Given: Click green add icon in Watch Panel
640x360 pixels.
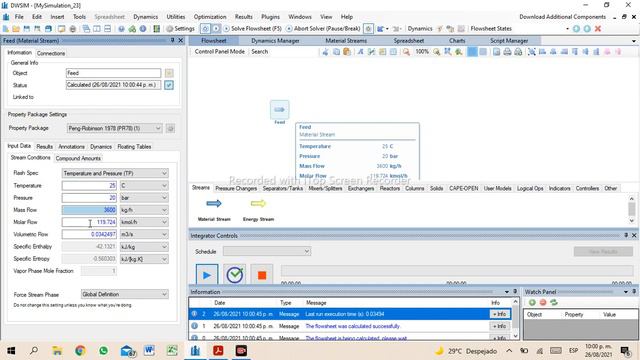Looking at the screenshot, I should (532, 302).
